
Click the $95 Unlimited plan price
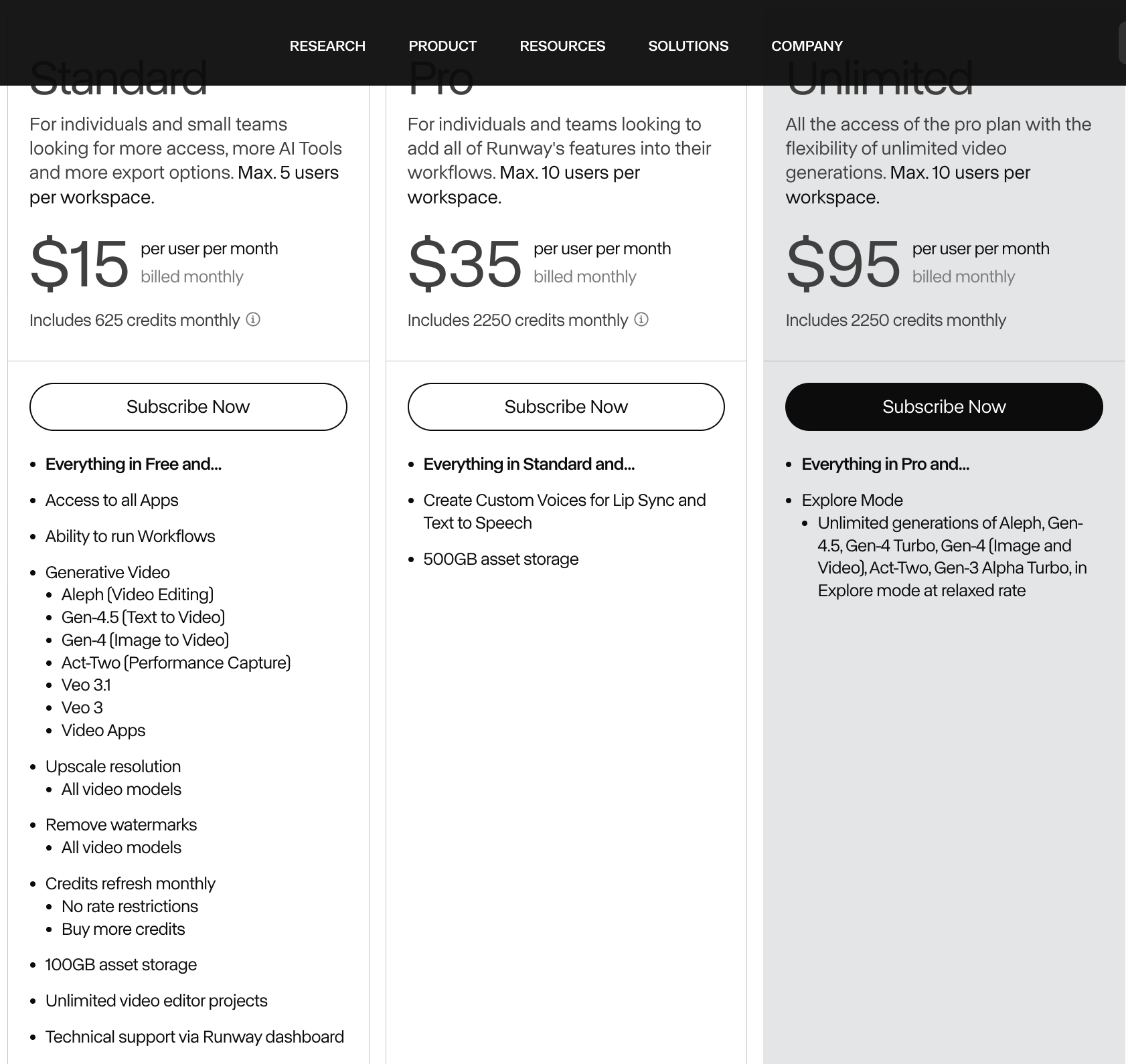[843, 264]
